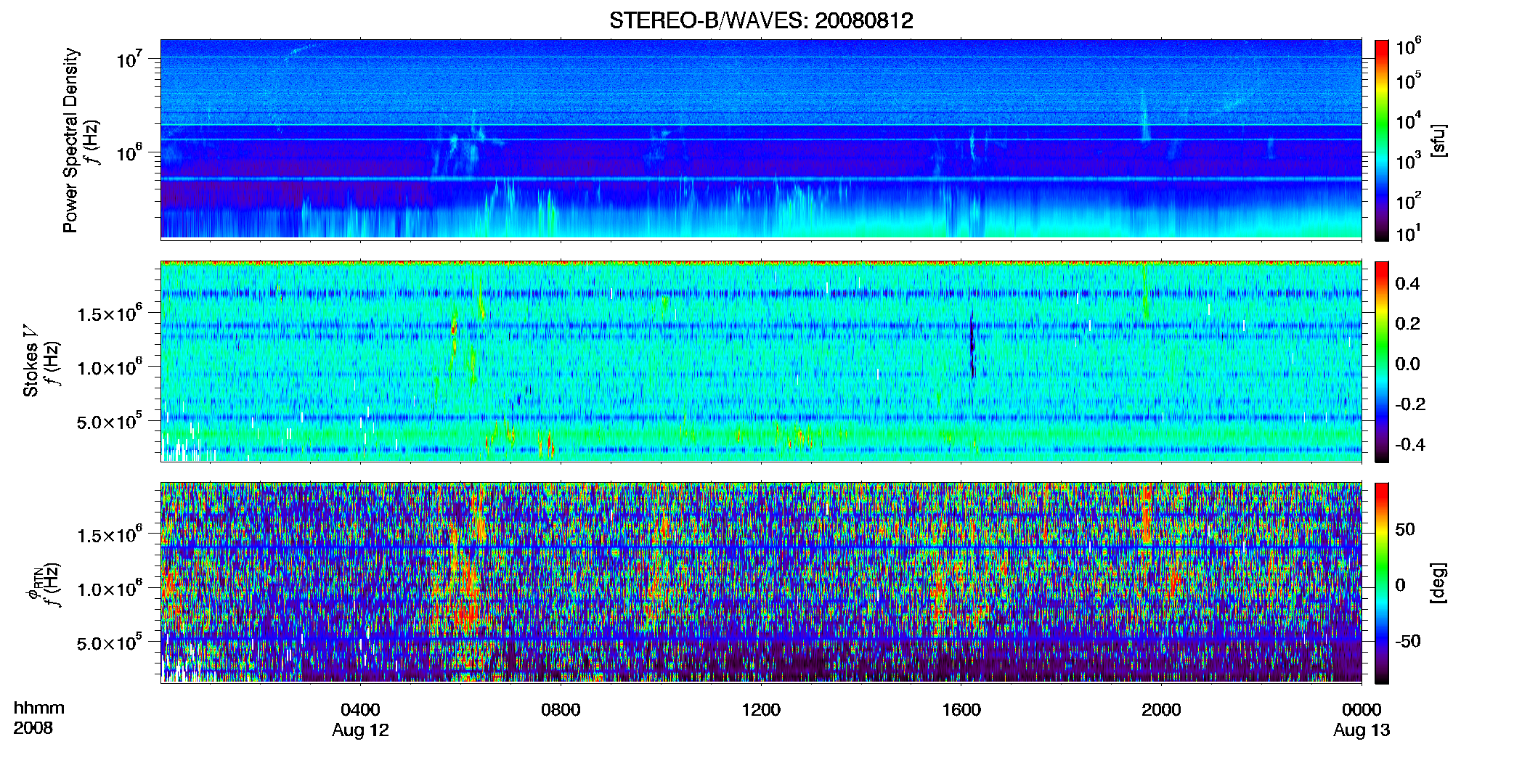Click the 0400 time axis tick label
1522x784 pixels.
click(360, 709)
